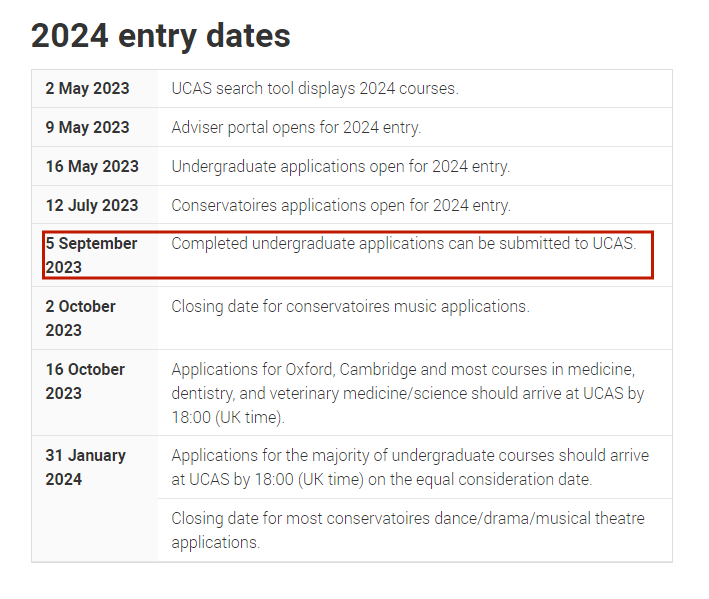Select the '16 May 2023' date cell
709x599 pixels.
95,166
